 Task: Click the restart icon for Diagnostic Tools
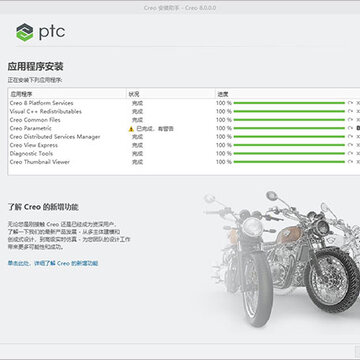coord(350,154)
